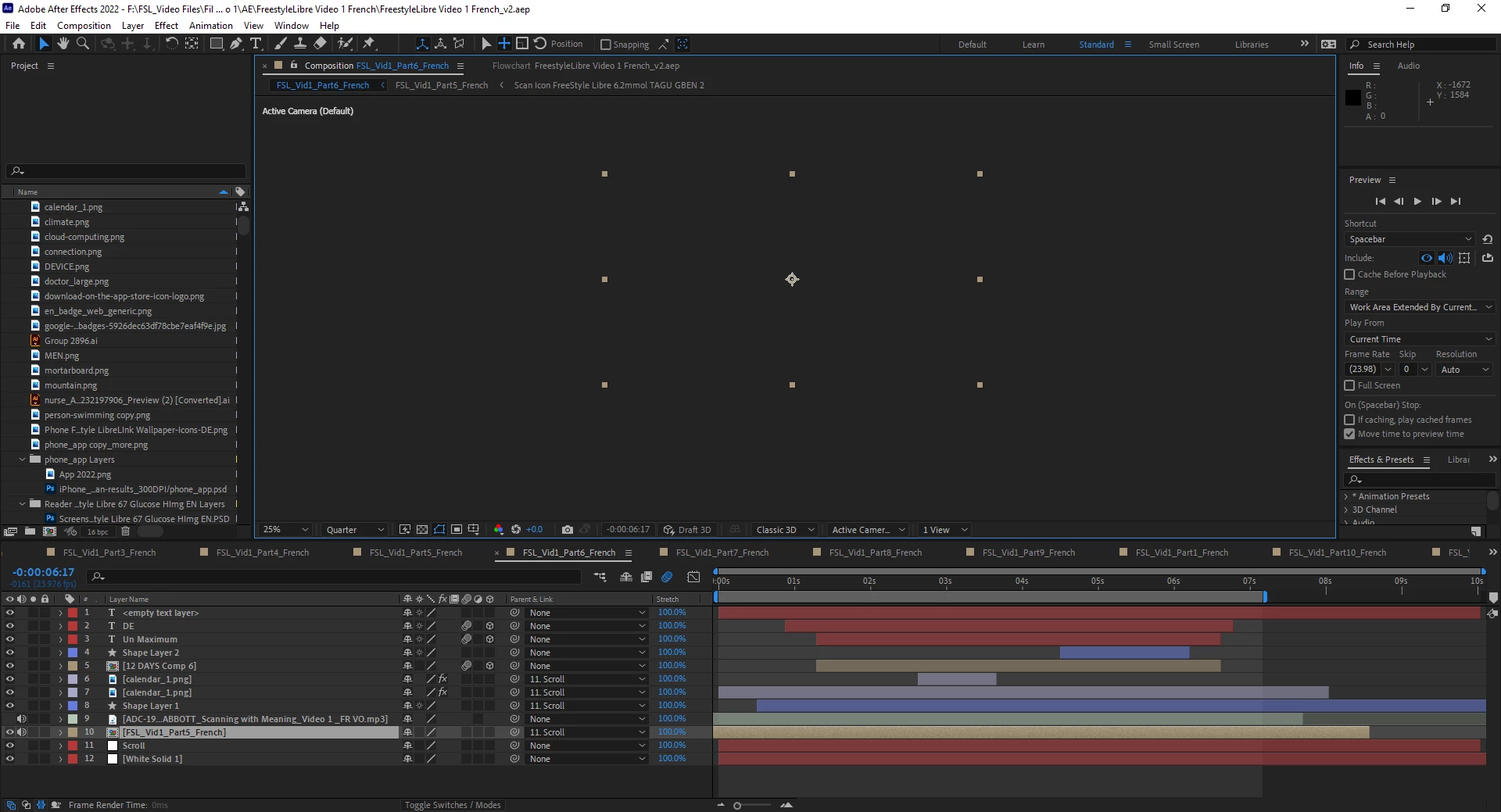Select the Clone Stamp tool
The height and width of the screenshot is (812, 1501).
299,44
